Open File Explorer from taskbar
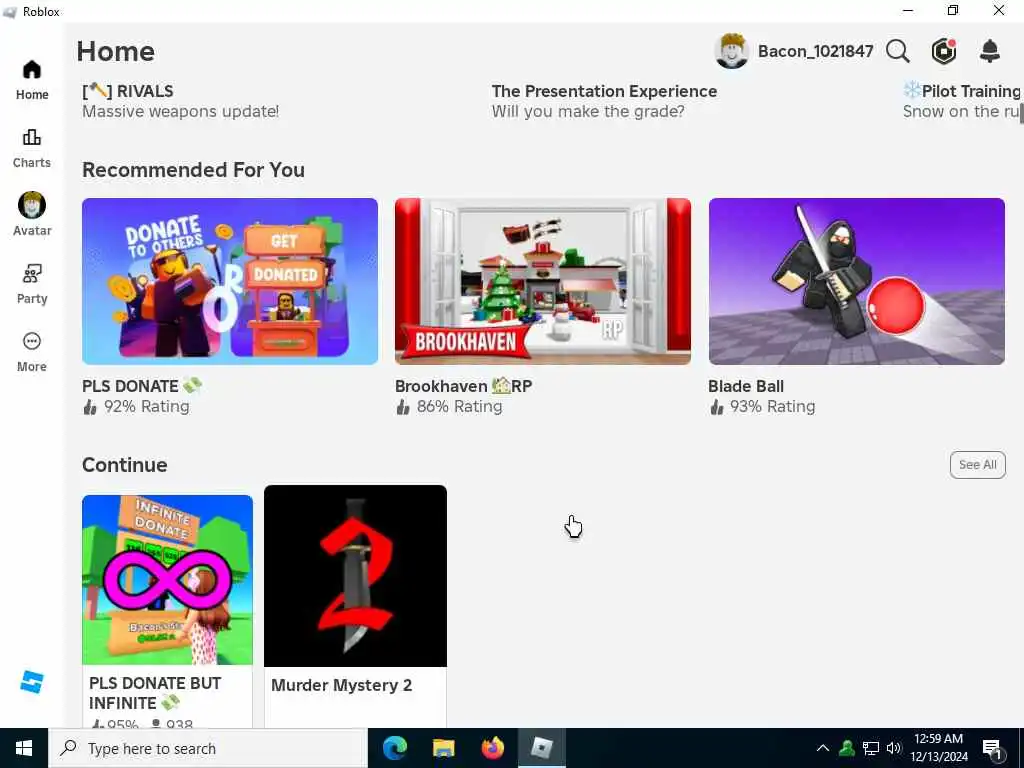The image size is (1024, 768). pyautogui.click(x=443, y=748)
